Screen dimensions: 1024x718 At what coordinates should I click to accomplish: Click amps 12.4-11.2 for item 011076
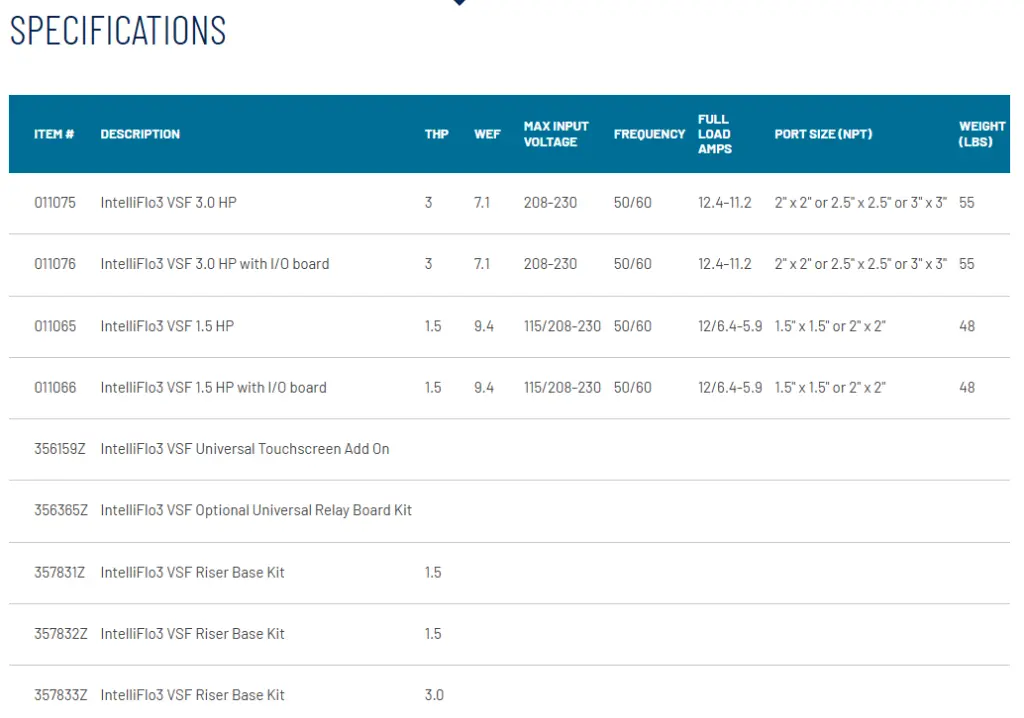[725, 264]
